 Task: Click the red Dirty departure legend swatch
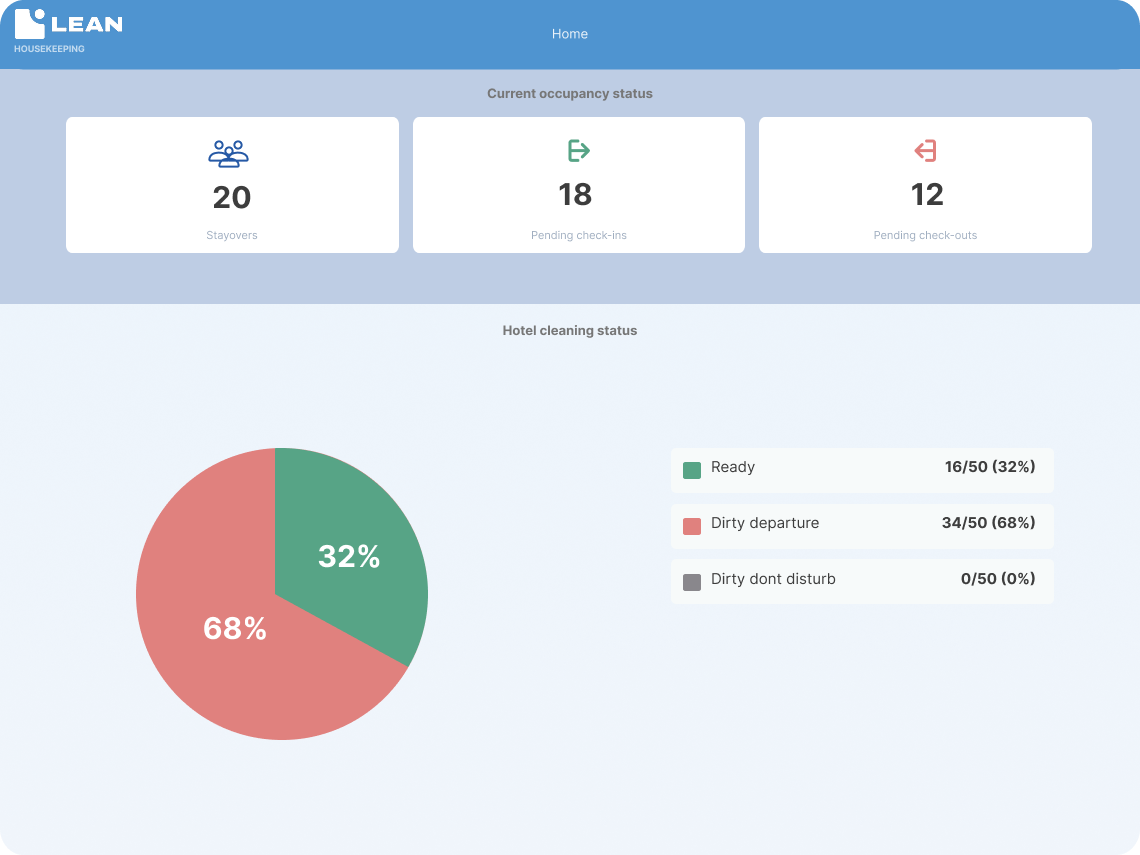[692, 526]
